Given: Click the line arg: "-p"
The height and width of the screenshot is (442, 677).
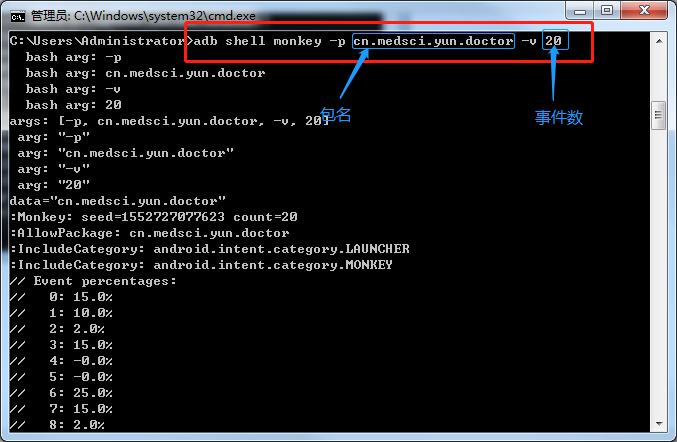Looking at the screenshot, I should point(54,137).
